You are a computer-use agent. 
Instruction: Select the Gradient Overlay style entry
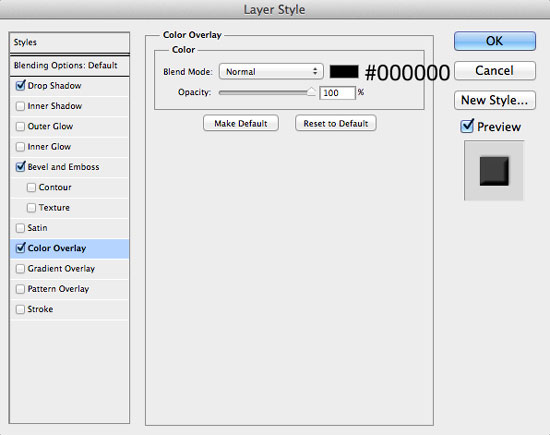(x=69, y=269)
